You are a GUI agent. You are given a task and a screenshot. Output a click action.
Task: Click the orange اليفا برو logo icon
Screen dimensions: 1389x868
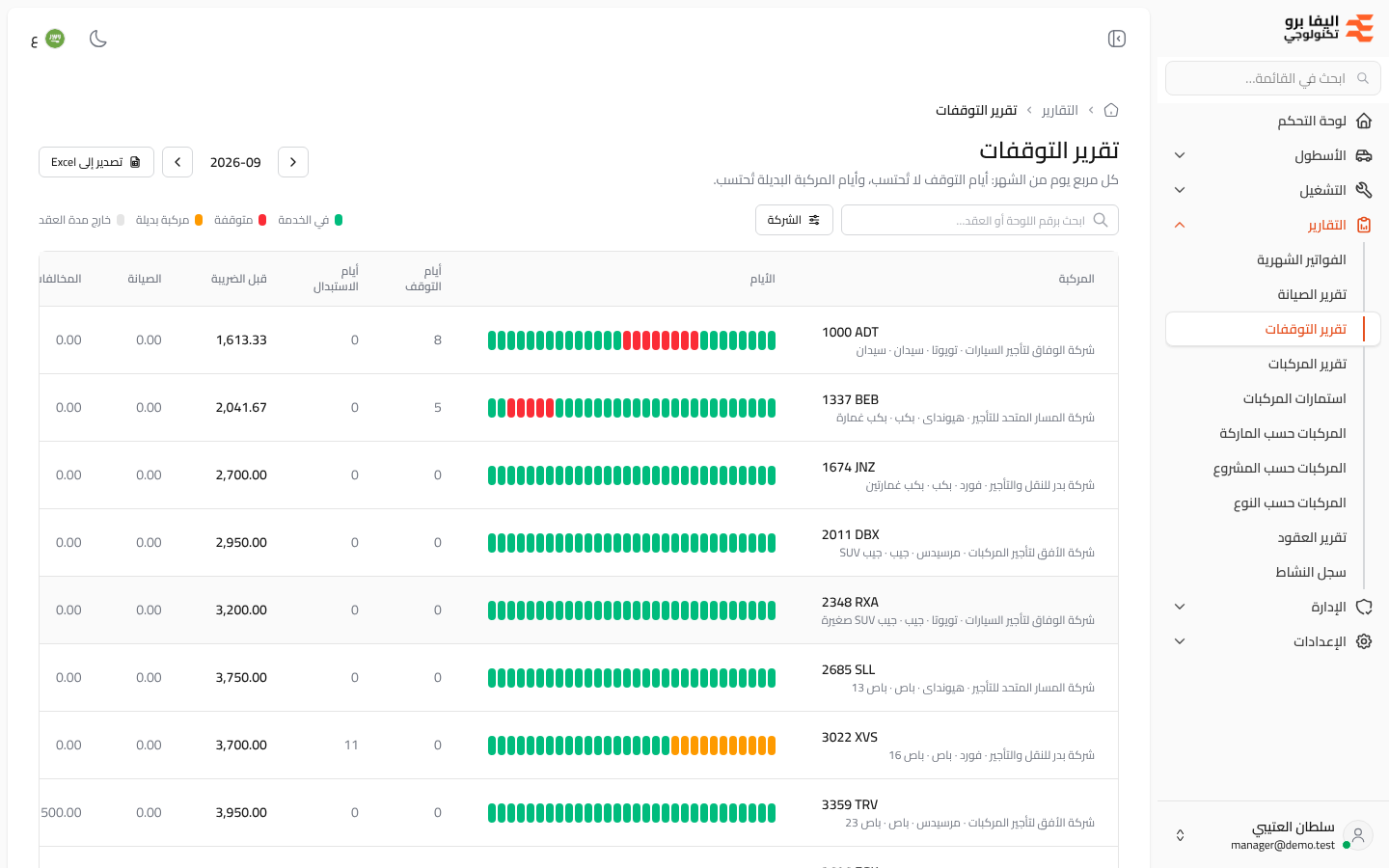tap(1359, 28)
